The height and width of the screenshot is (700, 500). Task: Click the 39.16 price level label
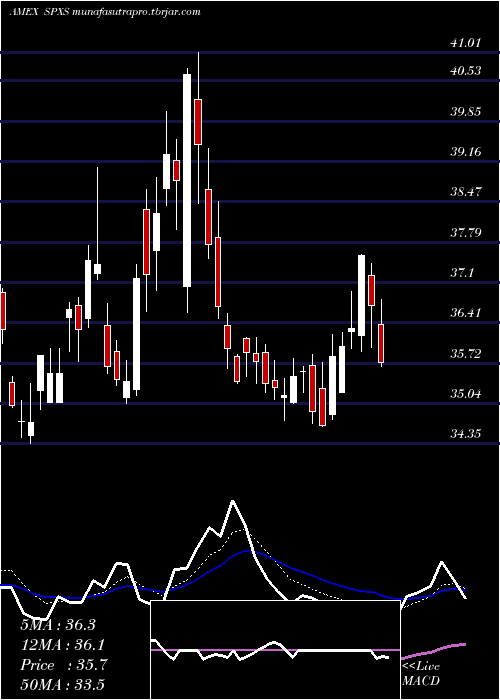point(466,152)
